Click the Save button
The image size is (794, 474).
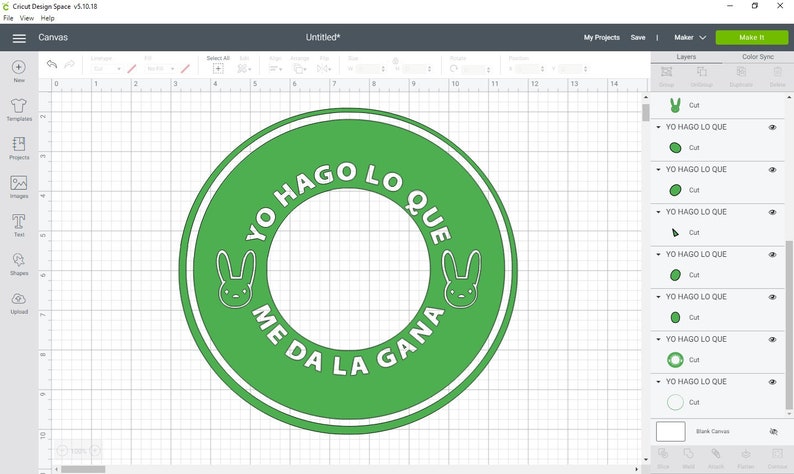pos(638,37)
